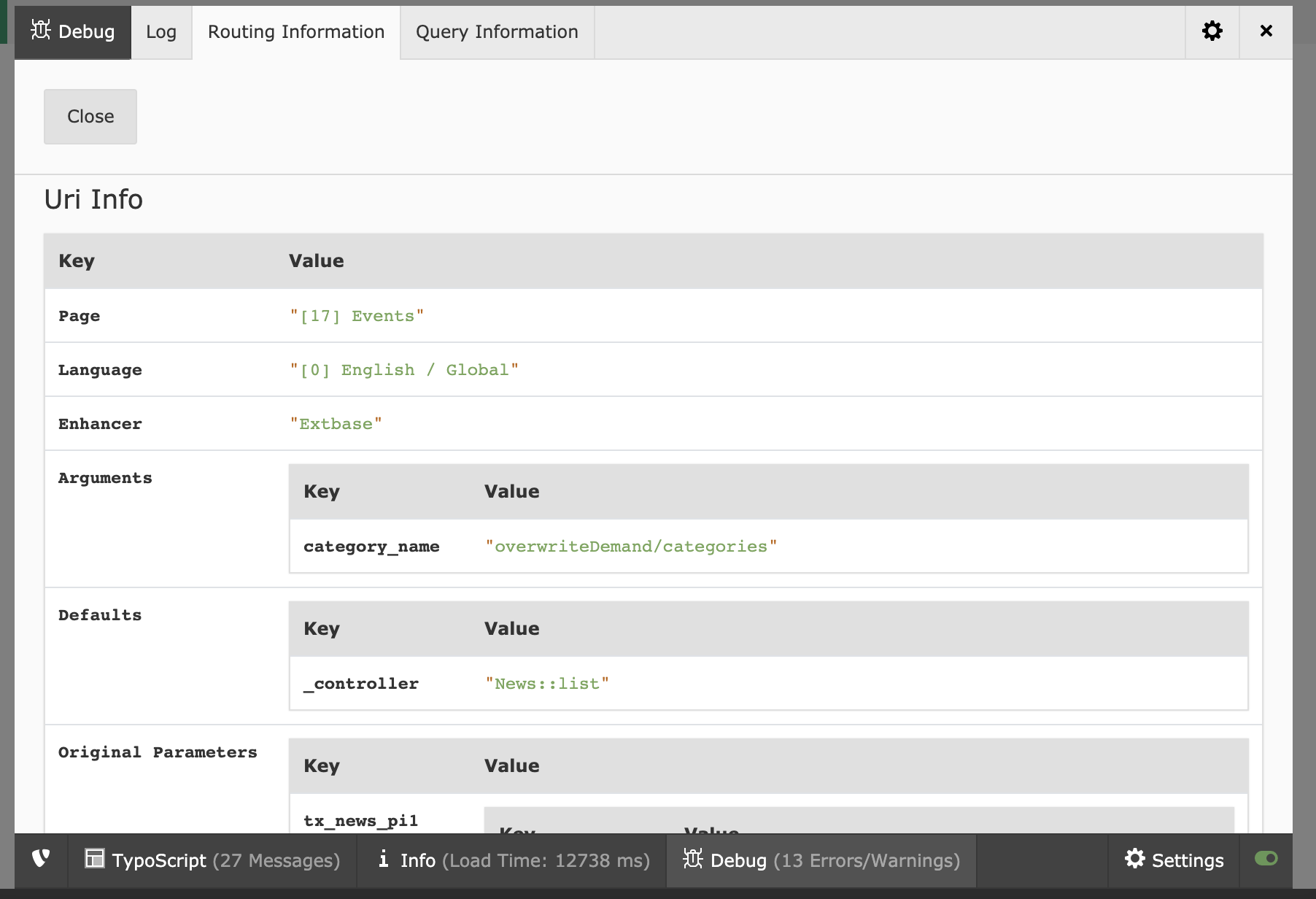Switch to the Log tab

click(x=161, y=31)
